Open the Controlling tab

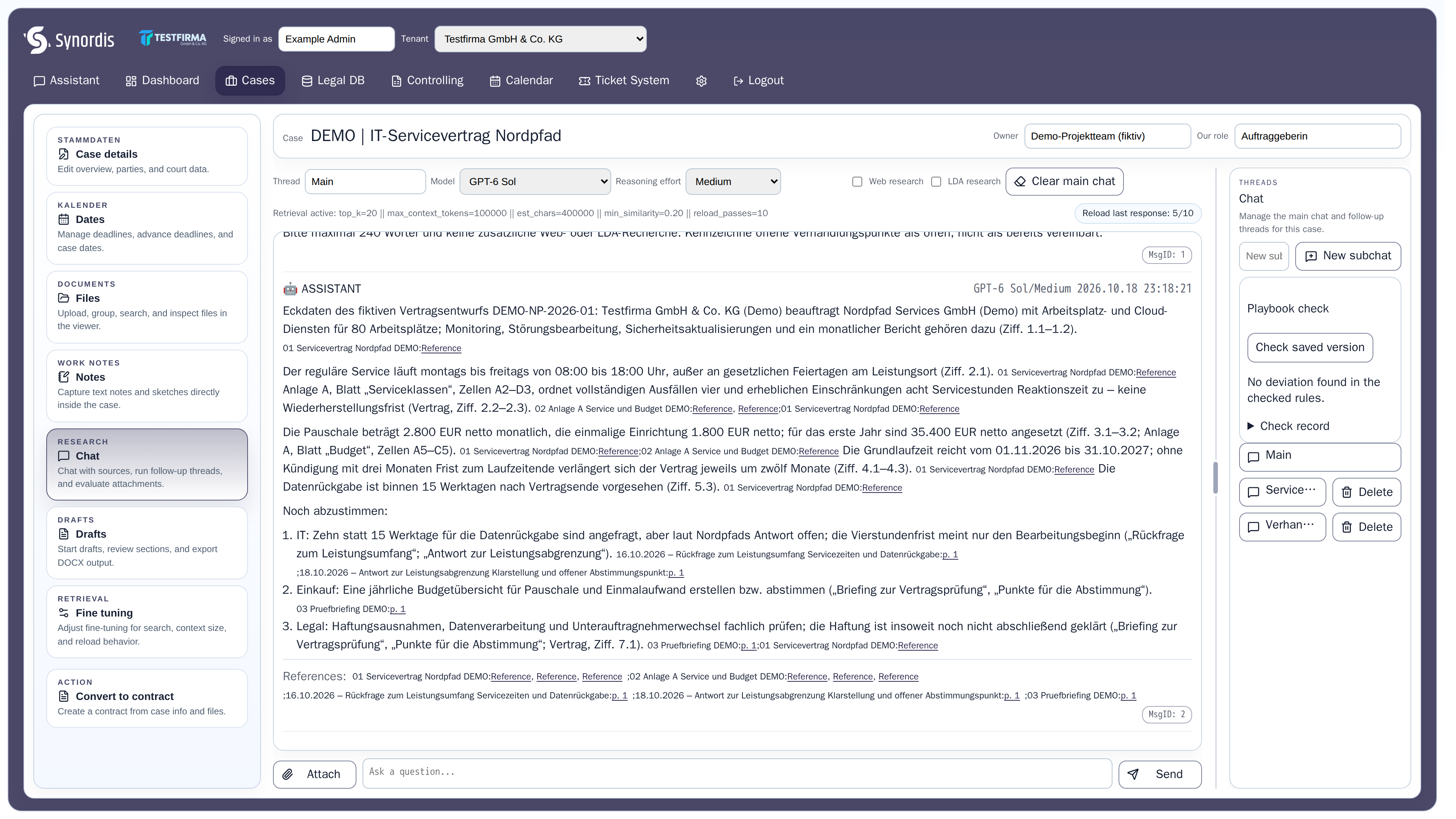click(x=430, y=82)
